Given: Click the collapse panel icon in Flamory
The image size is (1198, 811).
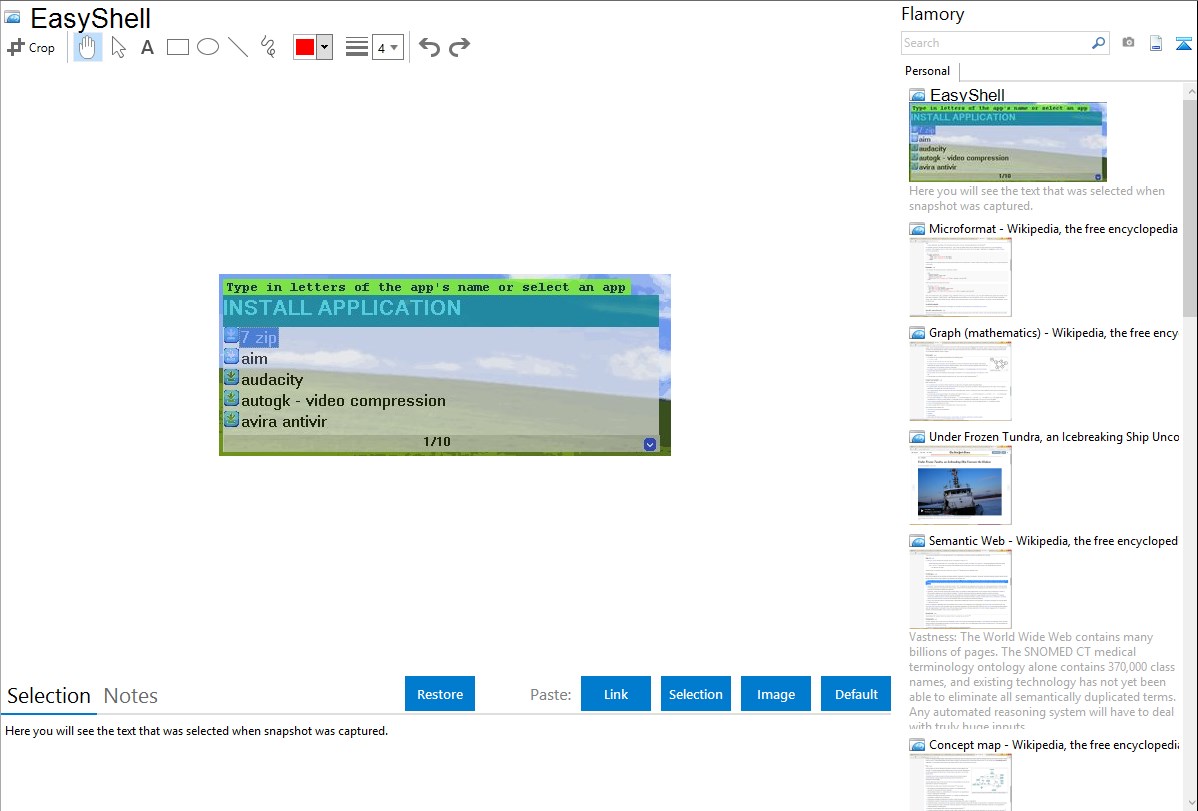Looking at the screenshot, I should [x=1183, y=43].
